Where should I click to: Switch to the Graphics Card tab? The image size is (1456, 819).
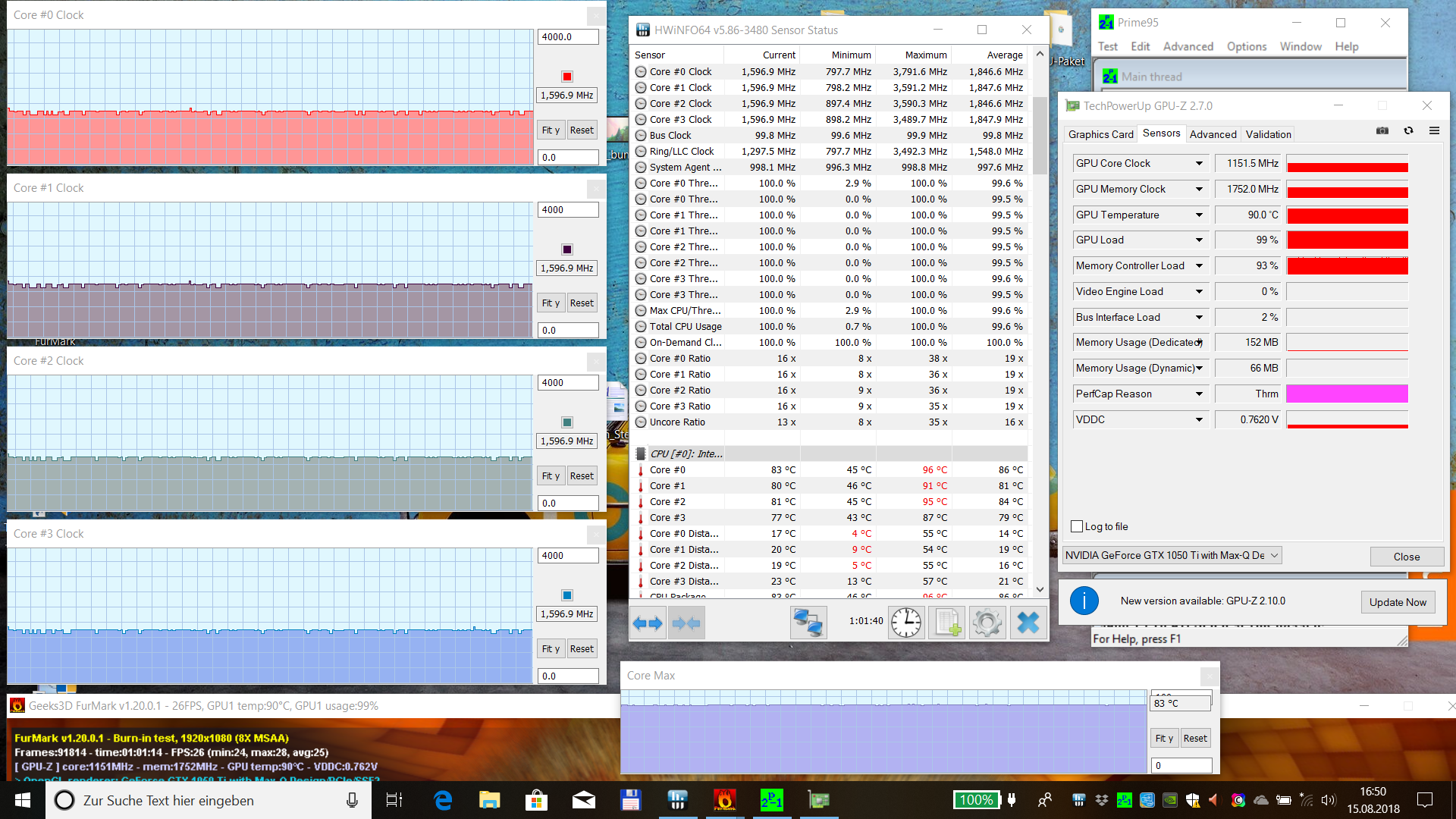(1100, 134)
